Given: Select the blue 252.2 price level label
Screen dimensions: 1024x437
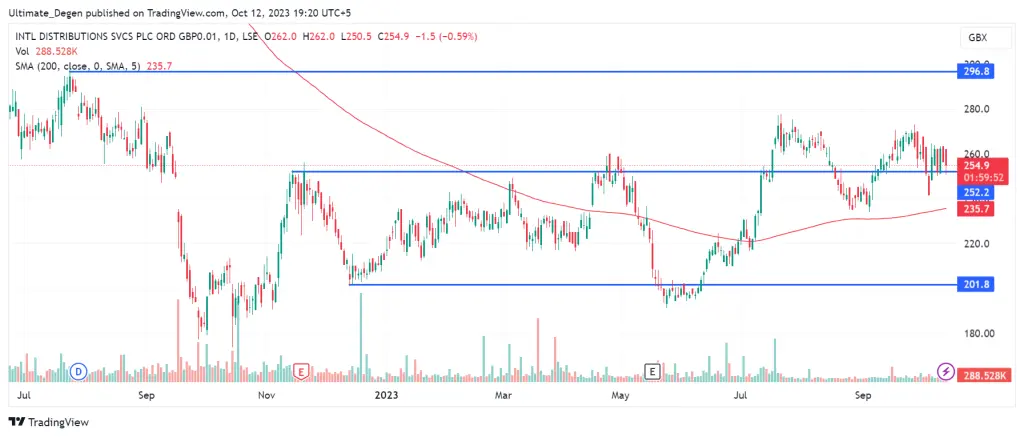Looking at the screenshot, I should pos(975,192).
